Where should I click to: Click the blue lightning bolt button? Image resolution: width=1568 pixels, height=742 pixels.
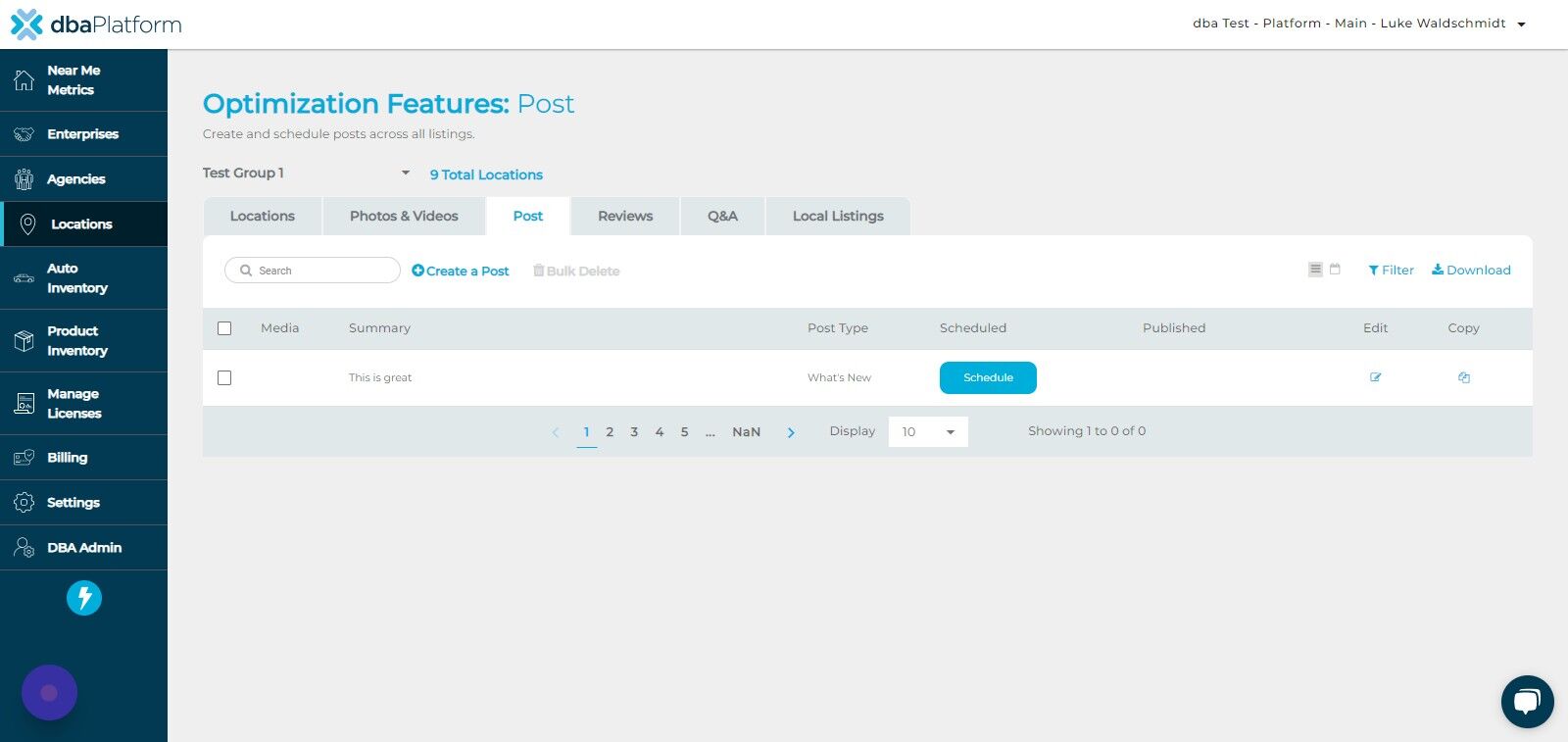84,598
